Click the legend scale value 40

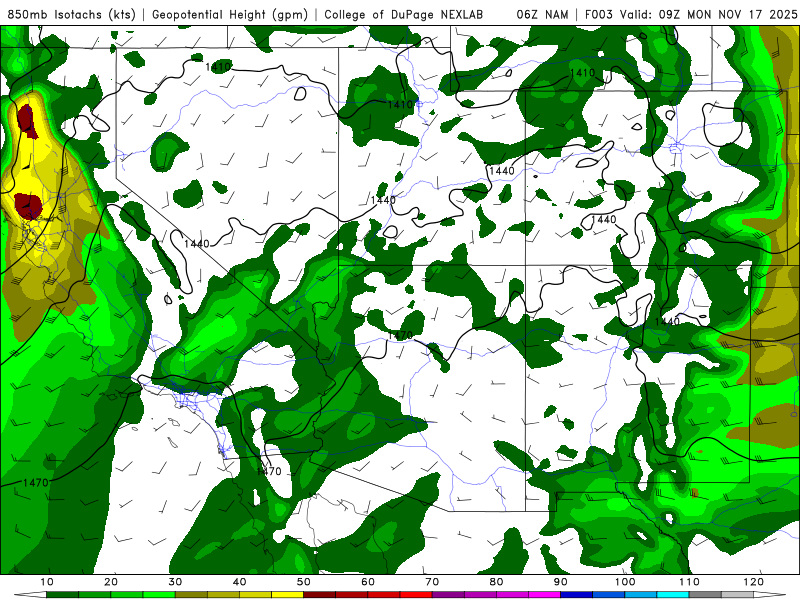[239, 582]
